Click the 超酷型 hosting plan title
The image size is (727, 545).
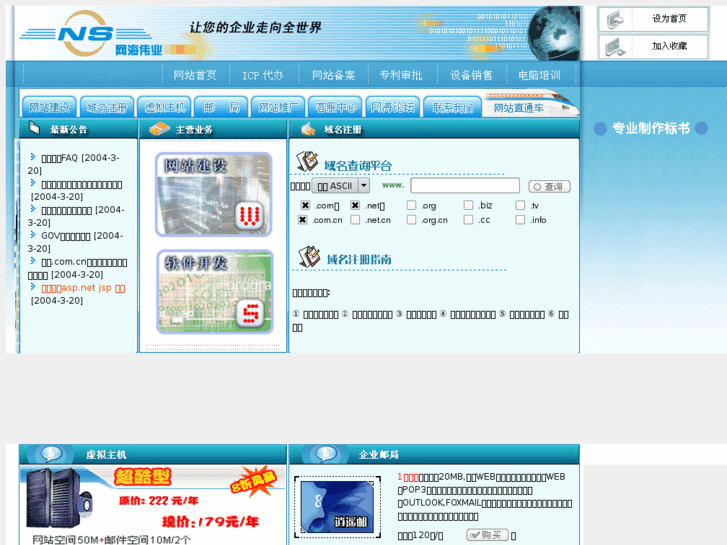(x=142, y=477)
